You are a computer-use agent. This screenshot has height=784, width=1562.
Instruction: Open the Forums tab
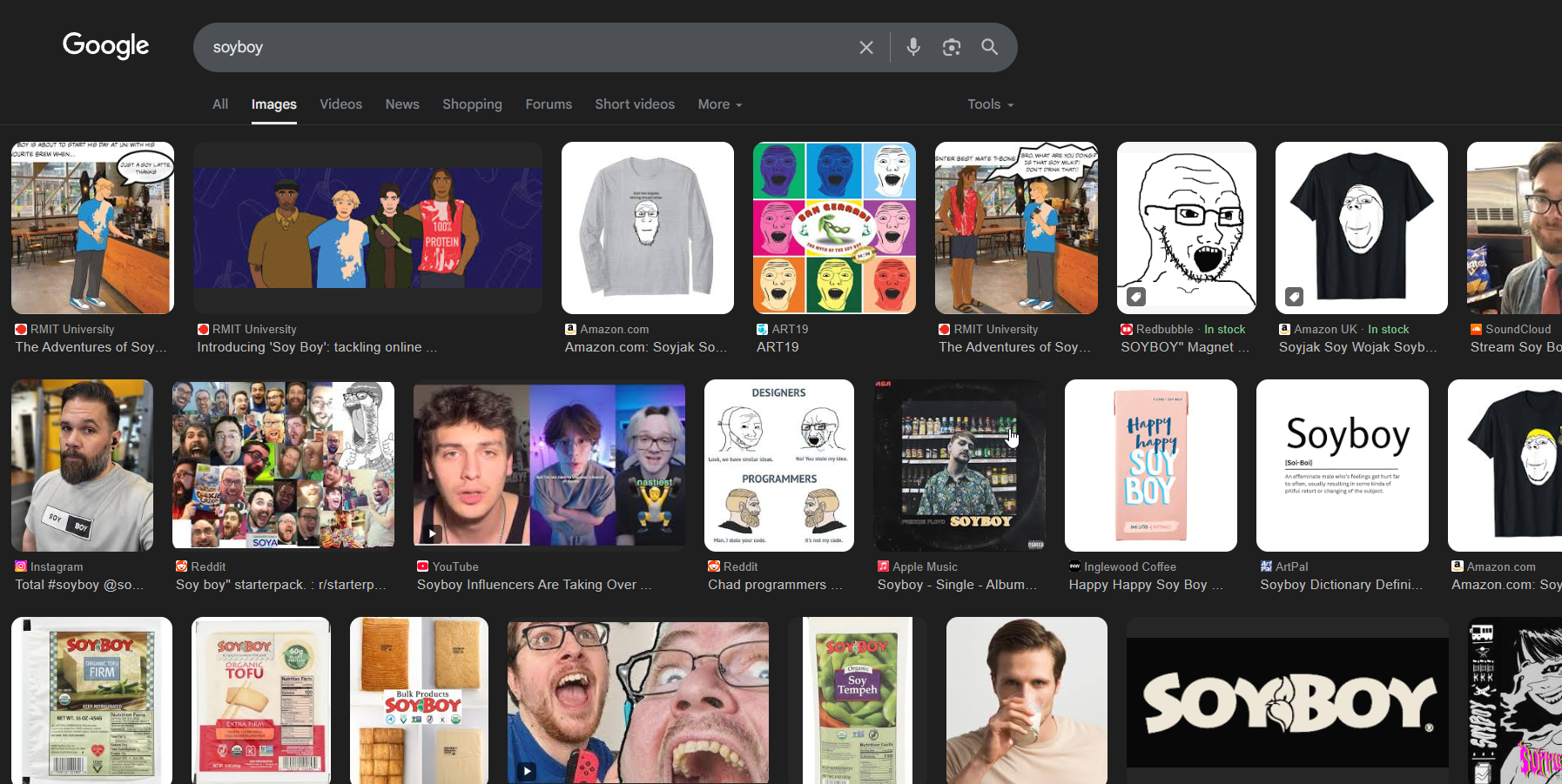pos(549,104)
